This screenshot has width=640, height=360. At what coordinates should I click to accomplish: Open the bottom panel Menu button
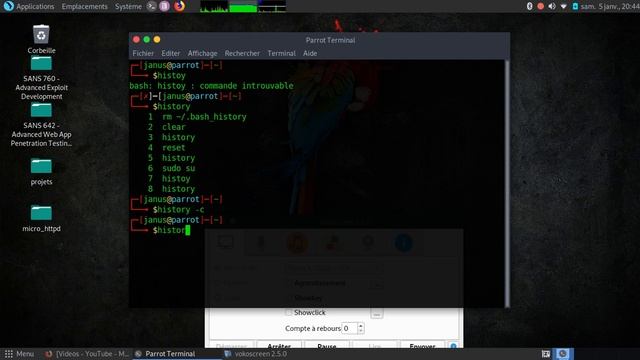click(x=19, y=354)
